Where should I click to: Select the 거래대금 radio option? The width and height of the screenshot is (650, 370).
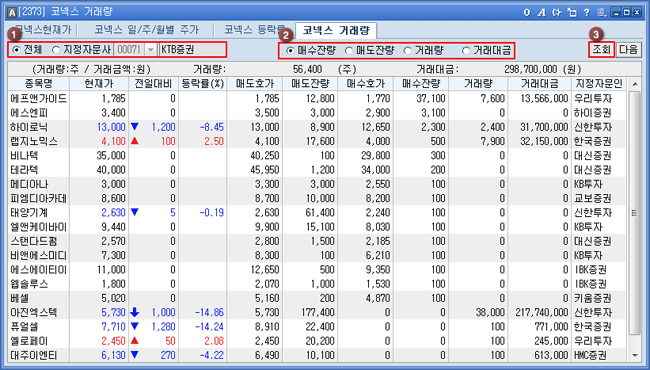tap(466, 51)
